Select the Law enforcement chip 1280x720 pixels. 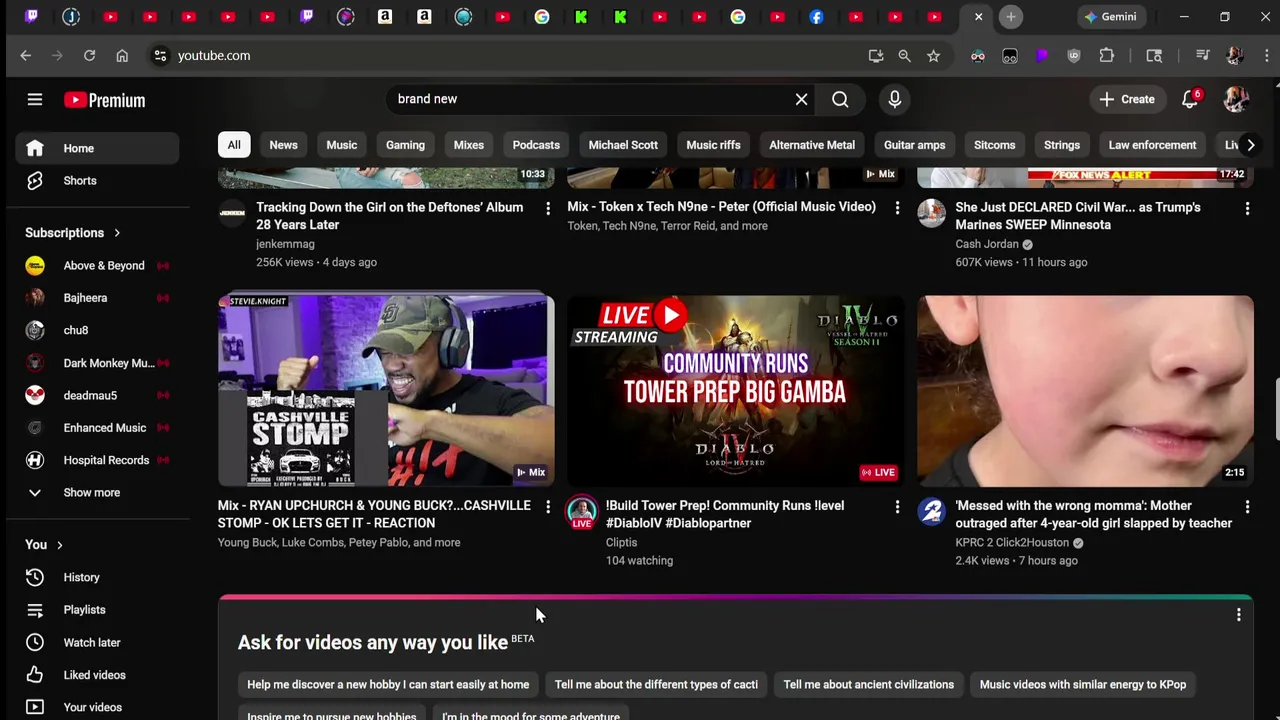tap(1152, 145)
